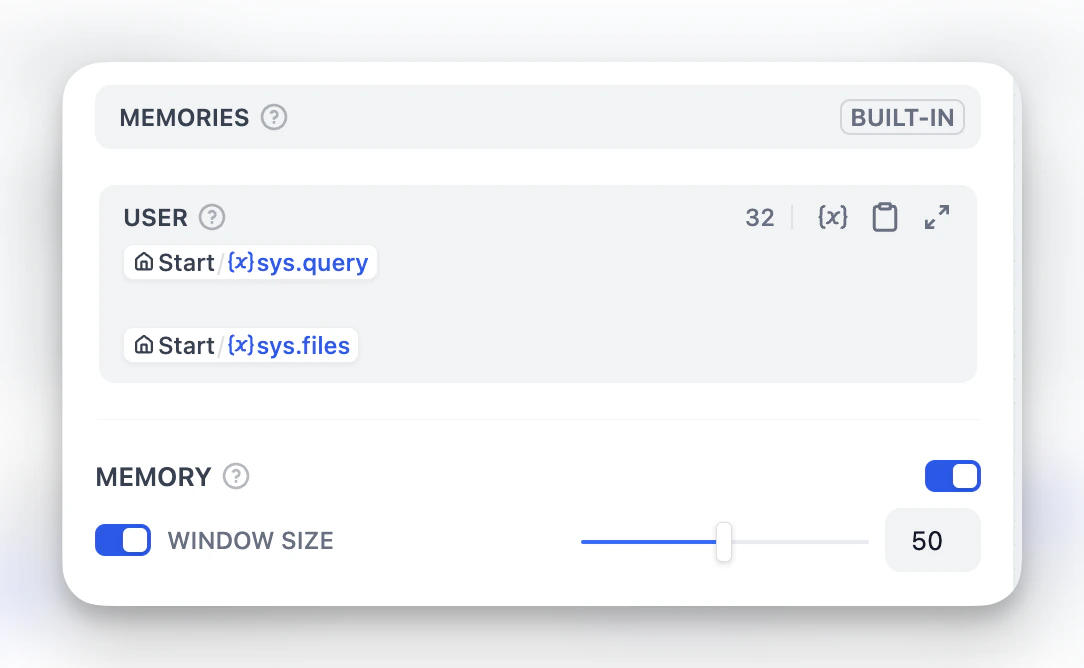Select the Start / sys.query variable tag

coord(250,263)
